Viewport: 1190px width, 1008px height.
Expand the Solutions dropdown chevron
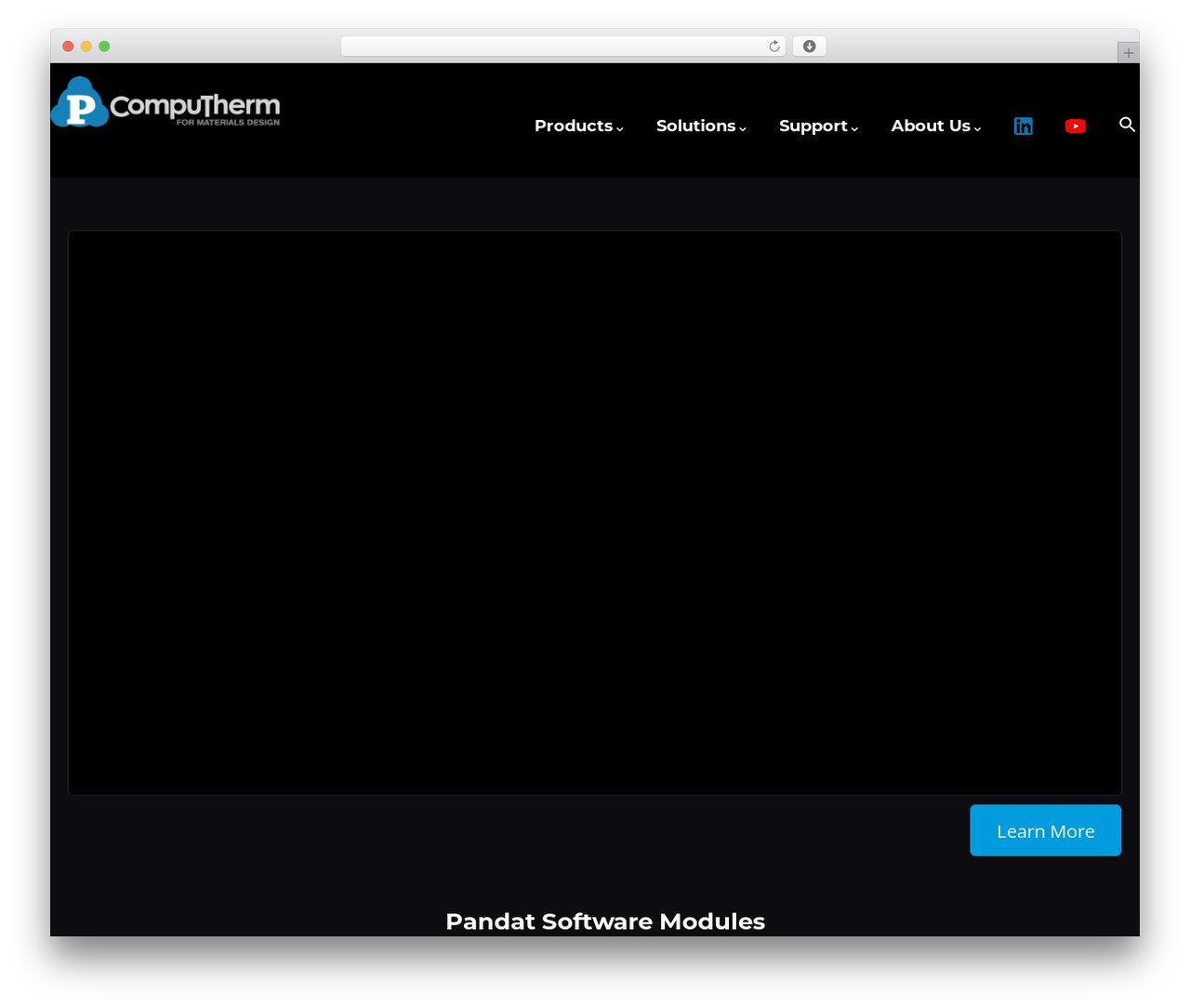743,129
